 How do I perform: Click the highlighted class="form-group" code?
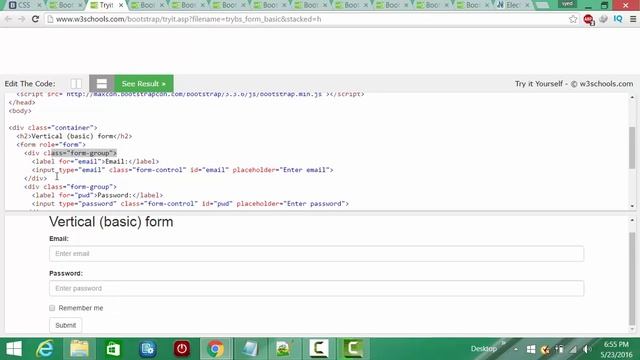[84, 153]
